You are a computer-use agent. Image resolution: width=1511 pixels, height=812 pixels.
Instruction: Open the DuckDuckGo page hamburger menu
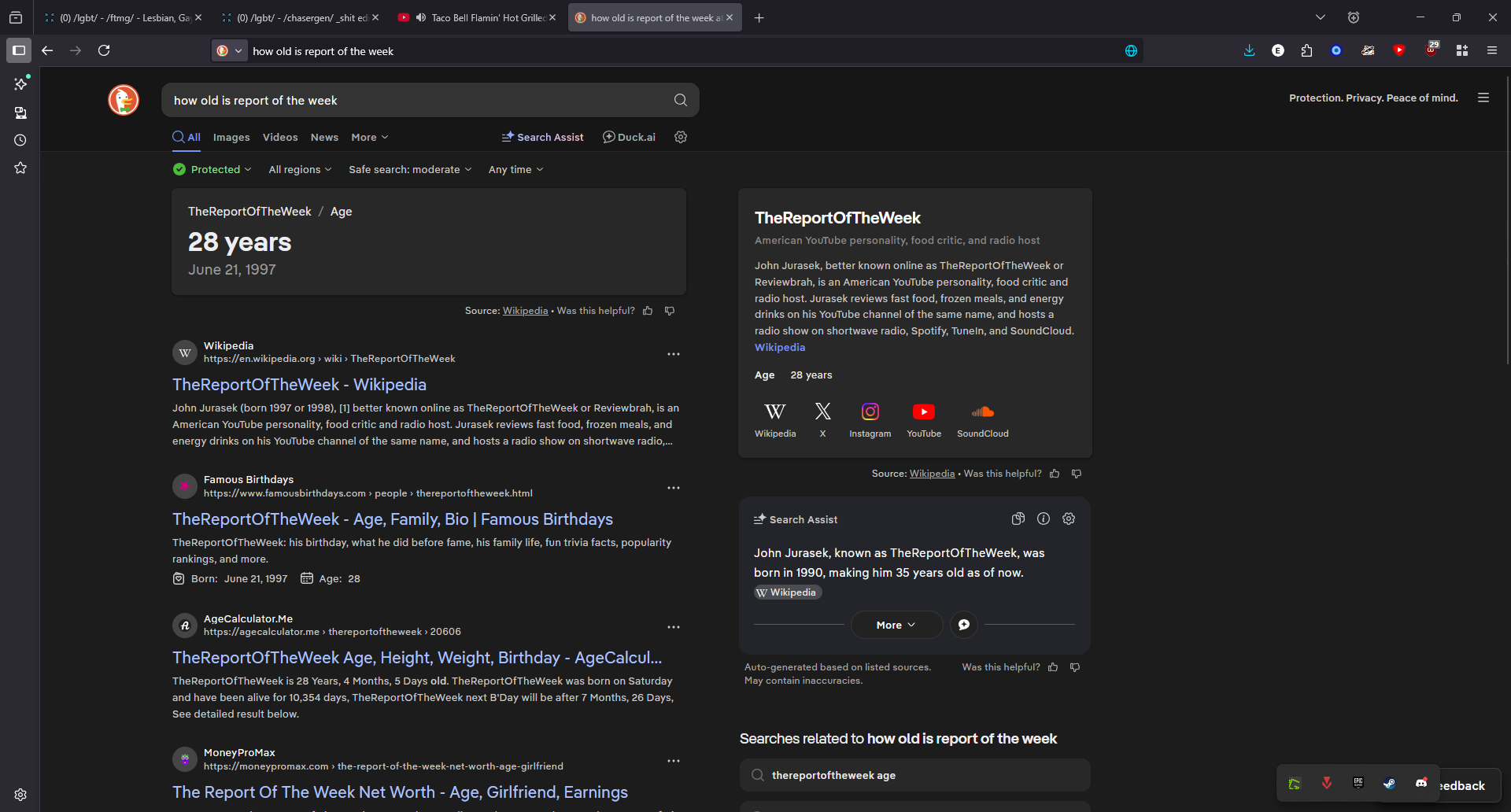[x=1483, y=98]
